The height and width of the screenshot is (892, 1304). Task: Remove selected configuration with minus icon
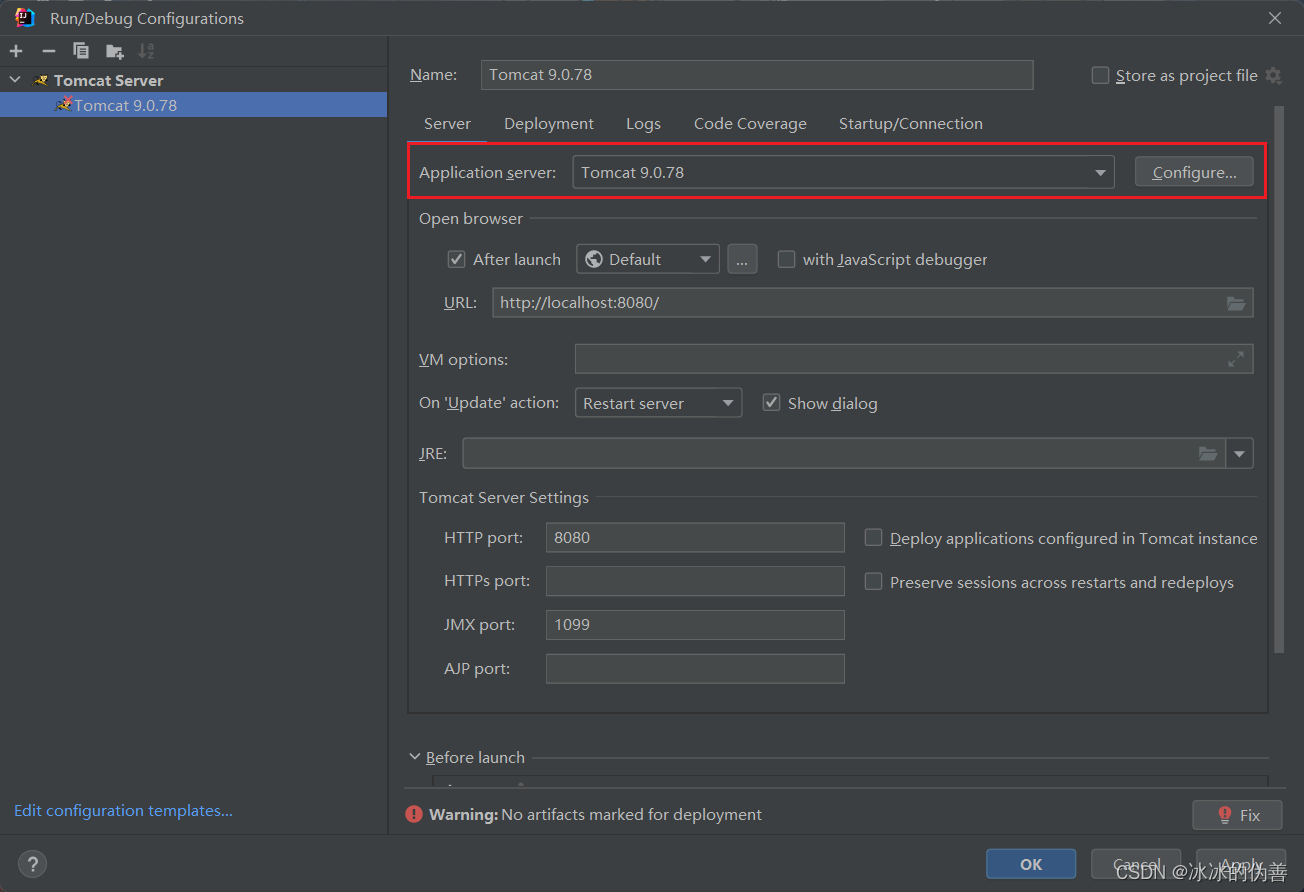48,51
